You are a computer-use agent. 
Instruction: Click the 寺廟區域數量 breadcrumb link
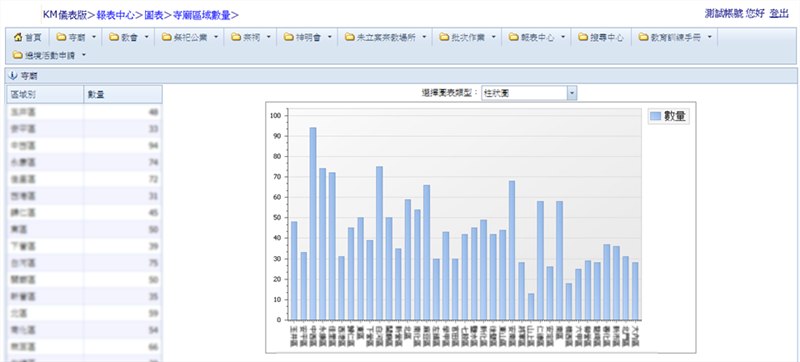(x=202, y=15)
